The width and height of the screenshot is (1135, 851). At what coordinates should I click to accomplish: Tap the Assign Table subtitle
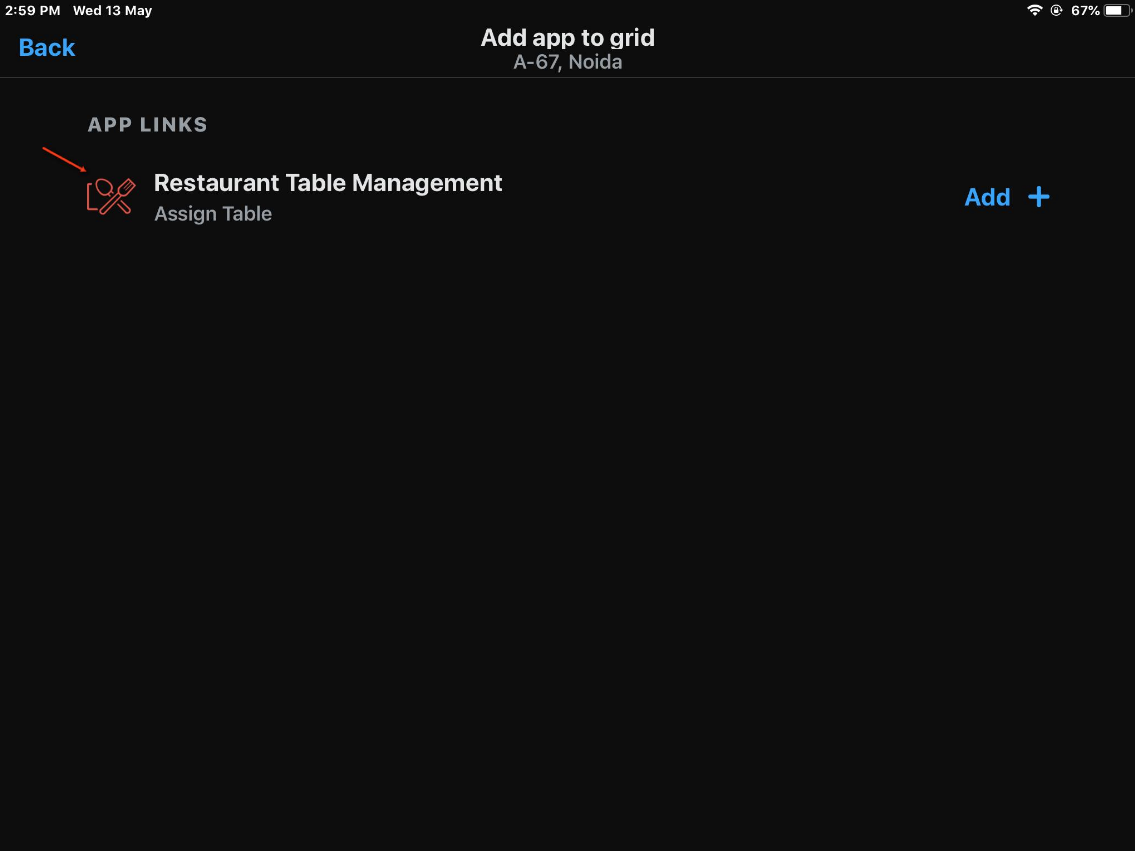pos(213,214)
